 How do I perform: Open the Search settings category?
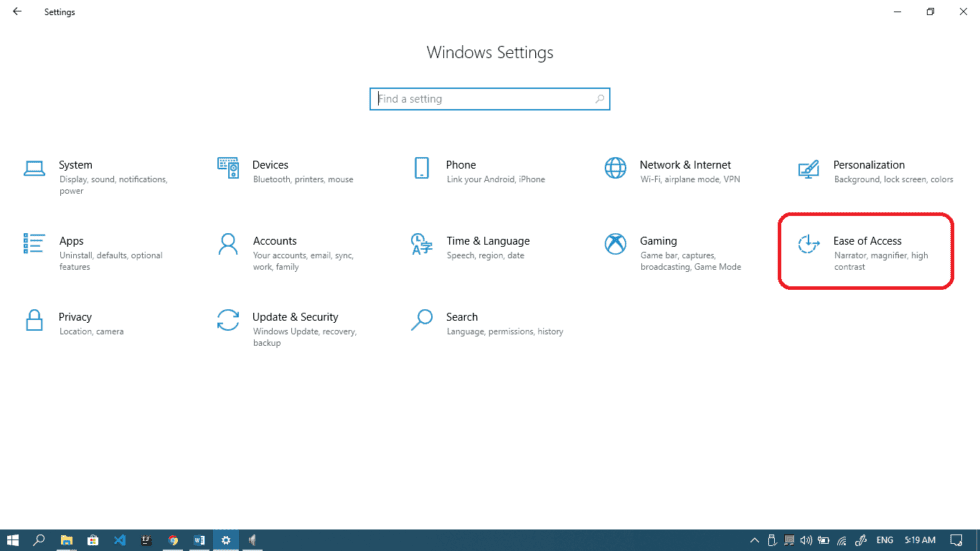point(487,324)
